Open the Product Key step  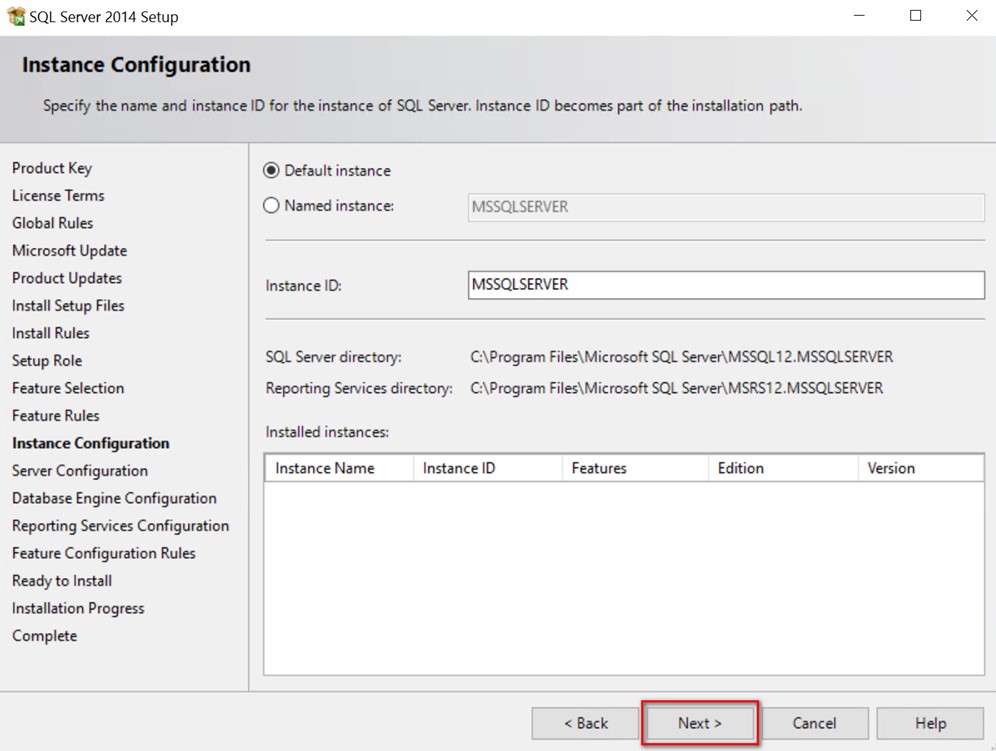pyautogui.click(x=52, y=168)
